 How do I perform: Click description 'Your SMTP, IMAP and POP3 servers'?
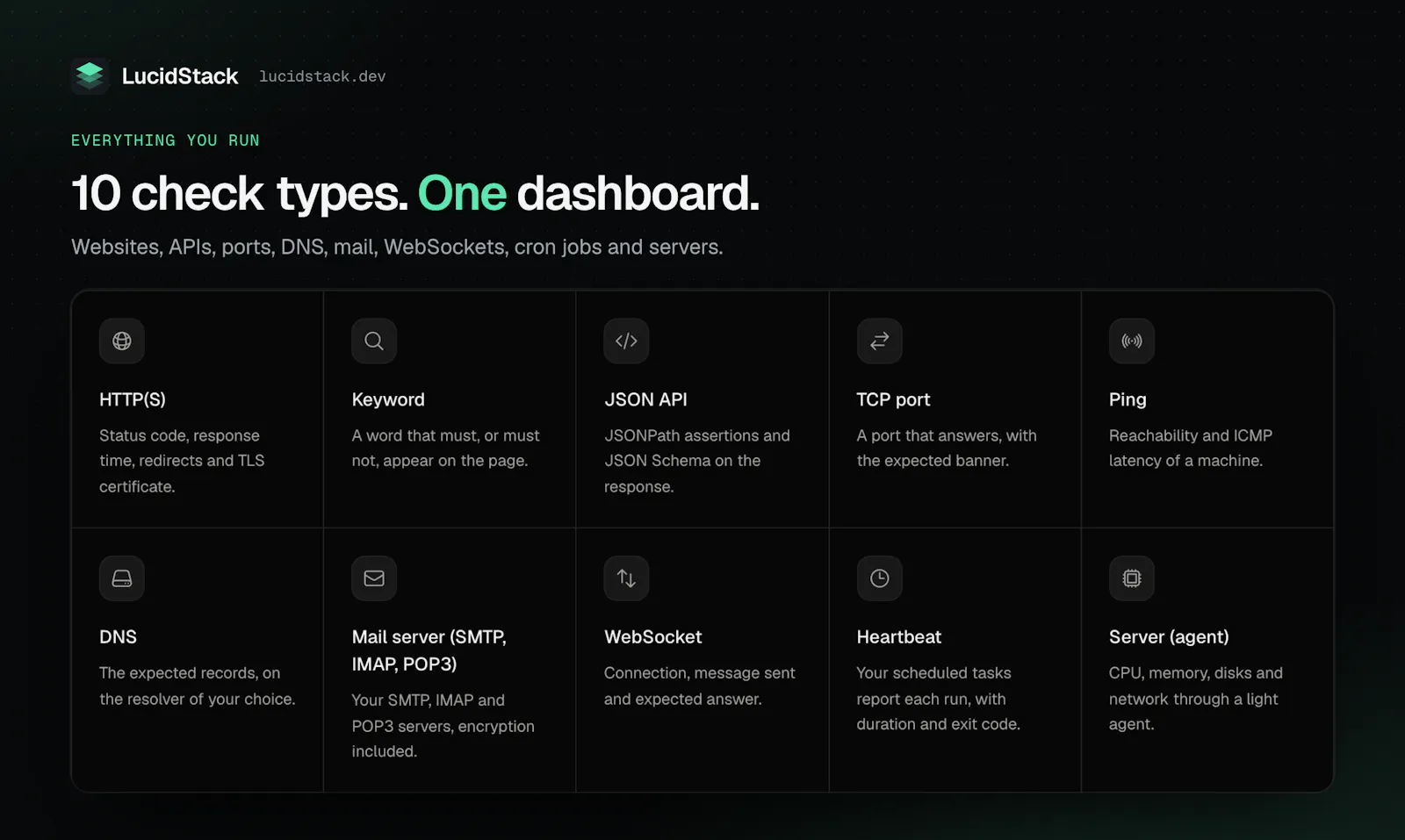tap(443, 726)
